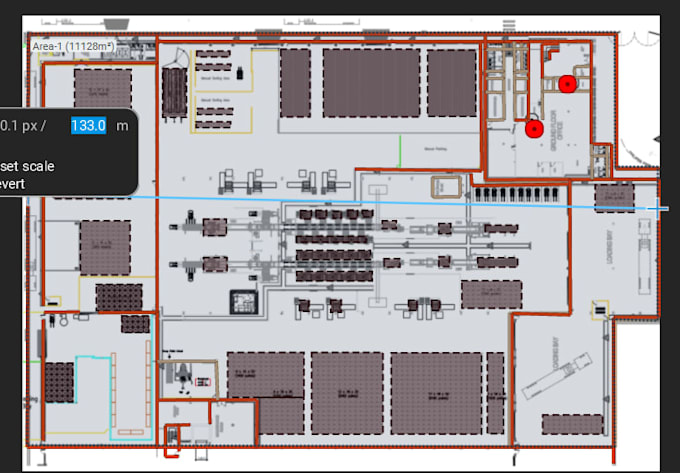The image size is (680, 473).
Task: Click the upper red circular marker in the office
Action: coord(567,84)
